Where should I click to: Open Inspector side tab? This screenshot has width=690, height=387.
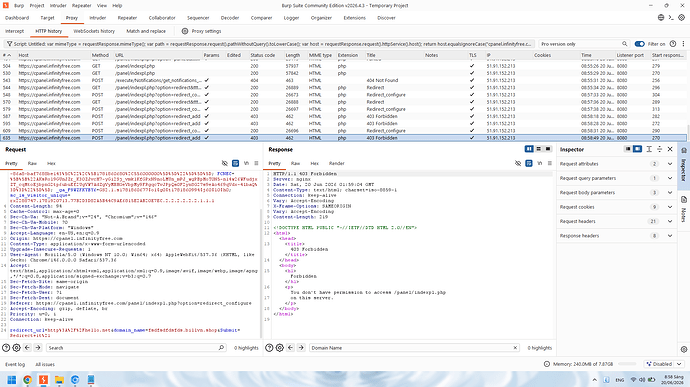click(683, 166)
